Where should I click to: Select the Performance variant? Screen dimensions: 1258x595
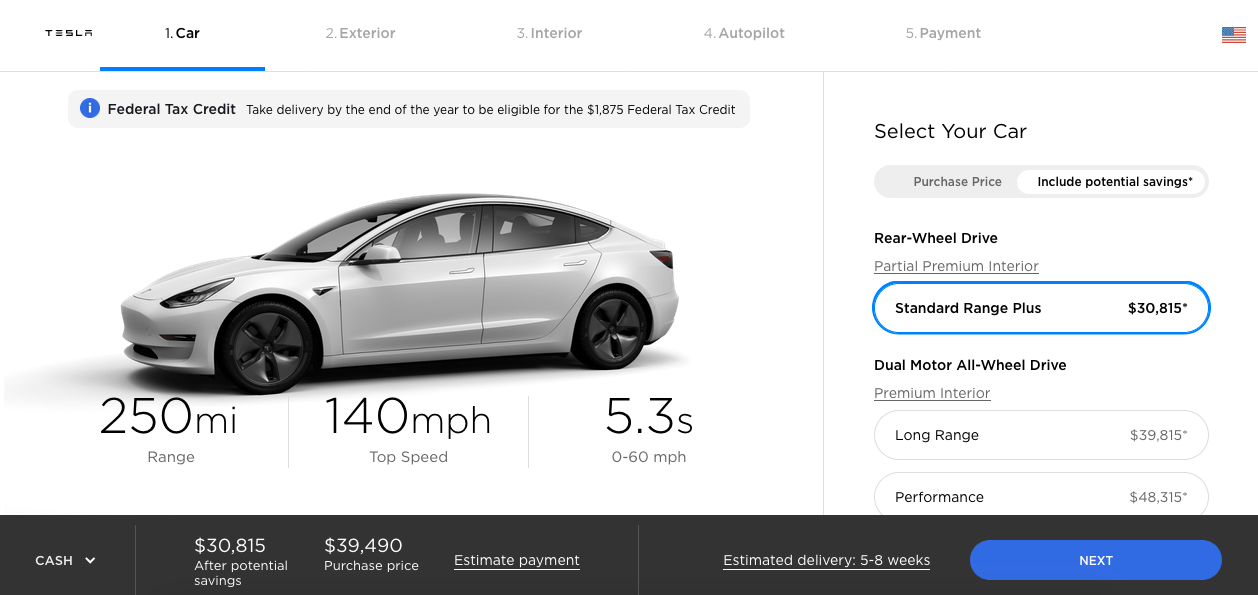pos(1041,496)
